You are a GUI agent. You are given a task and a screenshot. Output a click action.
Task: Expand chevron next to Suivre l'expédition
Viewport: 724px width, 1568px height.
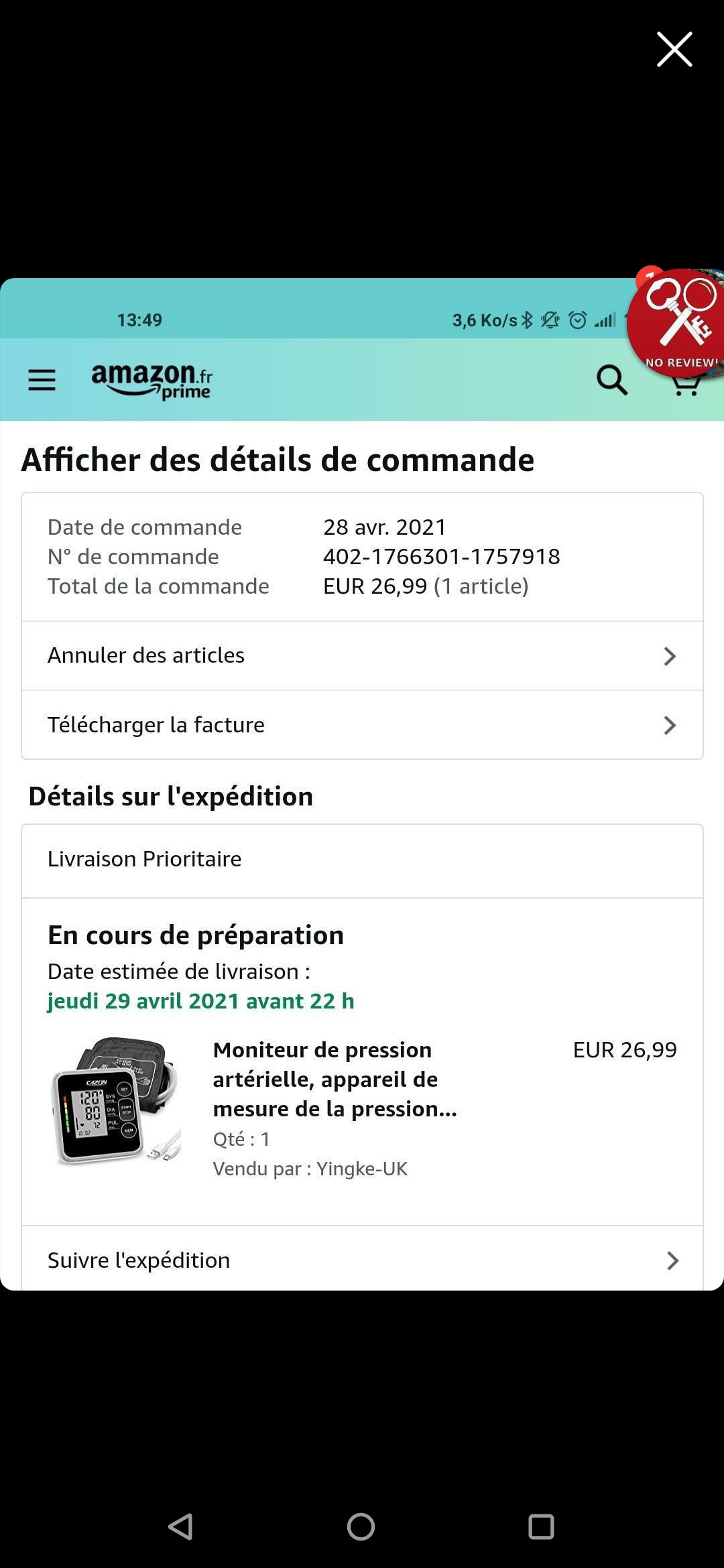pos(672,1260)
